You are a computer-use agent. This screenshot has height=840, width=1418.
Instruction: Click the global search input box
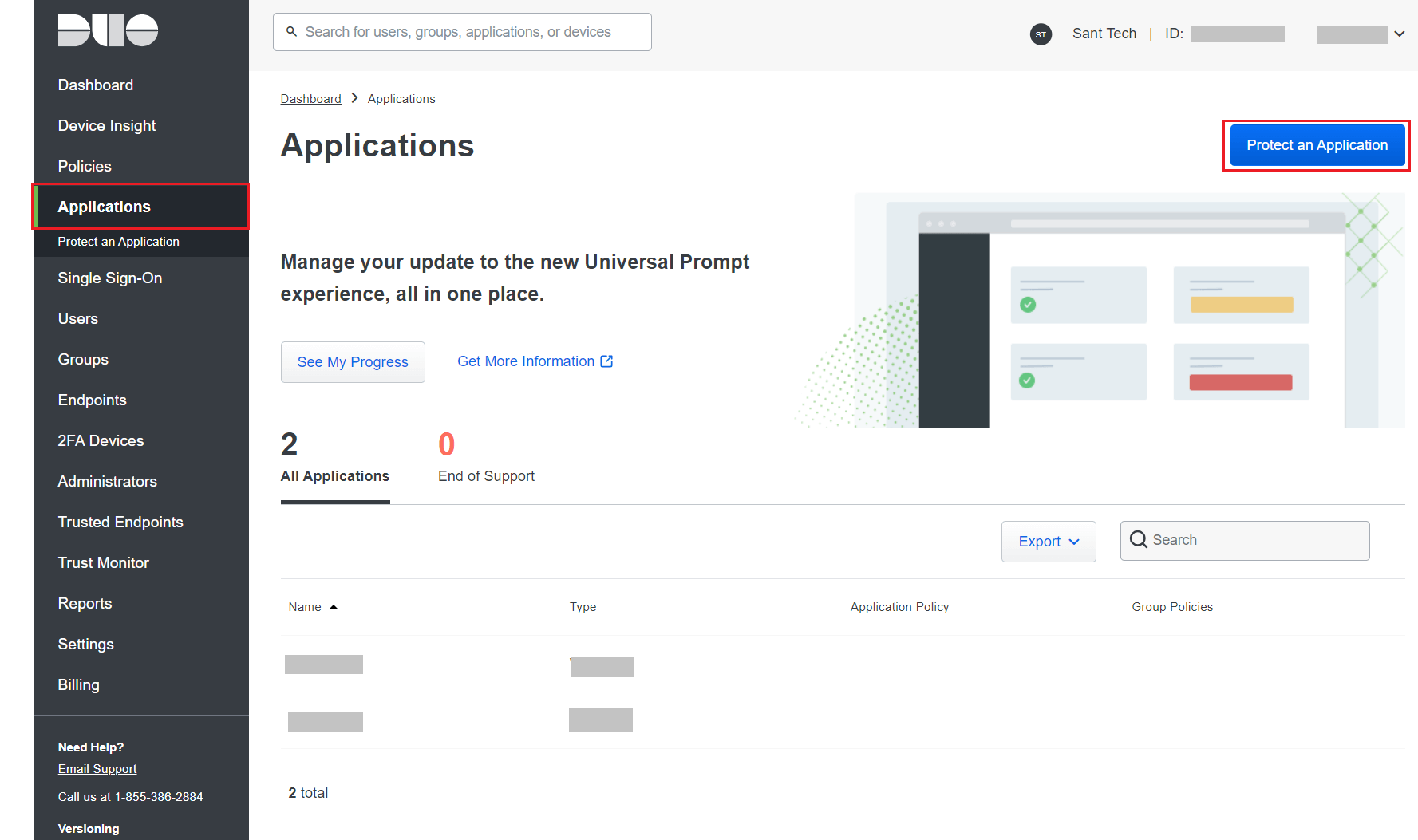[471, 32]
